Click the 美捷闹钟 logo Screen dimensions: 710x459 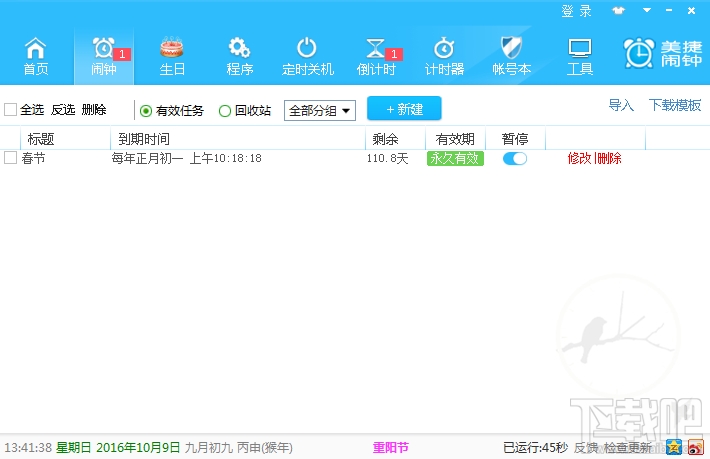(x=662, y=53)
